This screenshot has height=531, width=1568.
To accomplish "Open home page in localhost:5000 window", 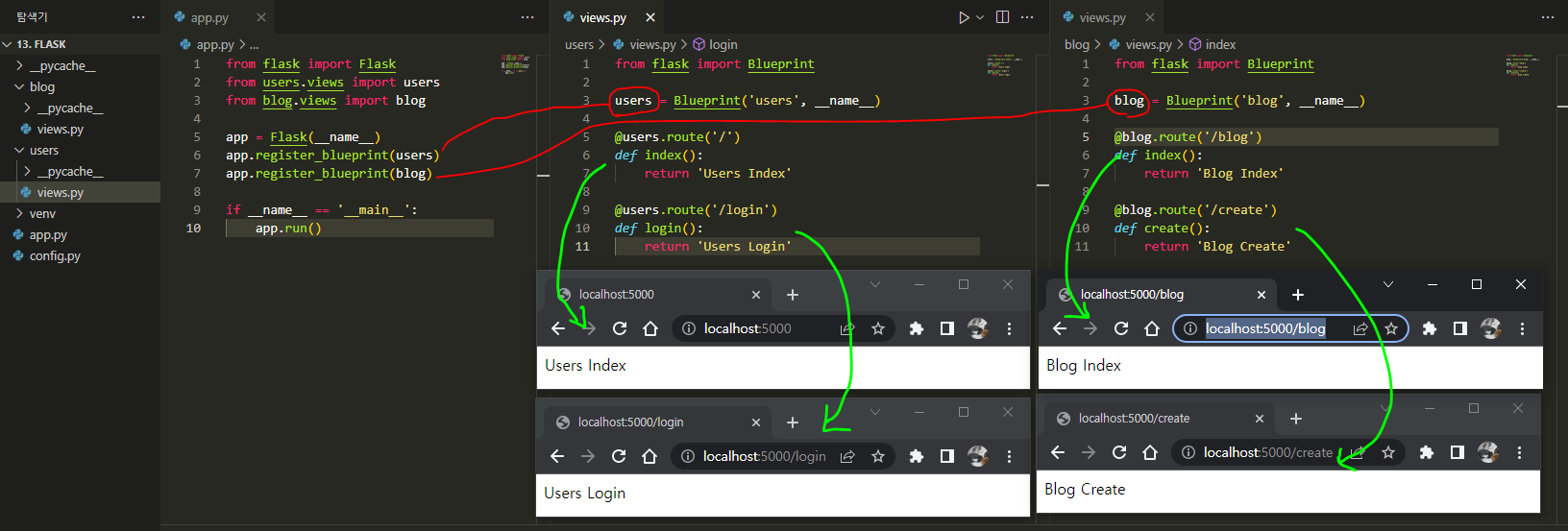I will tap(650, 328).
